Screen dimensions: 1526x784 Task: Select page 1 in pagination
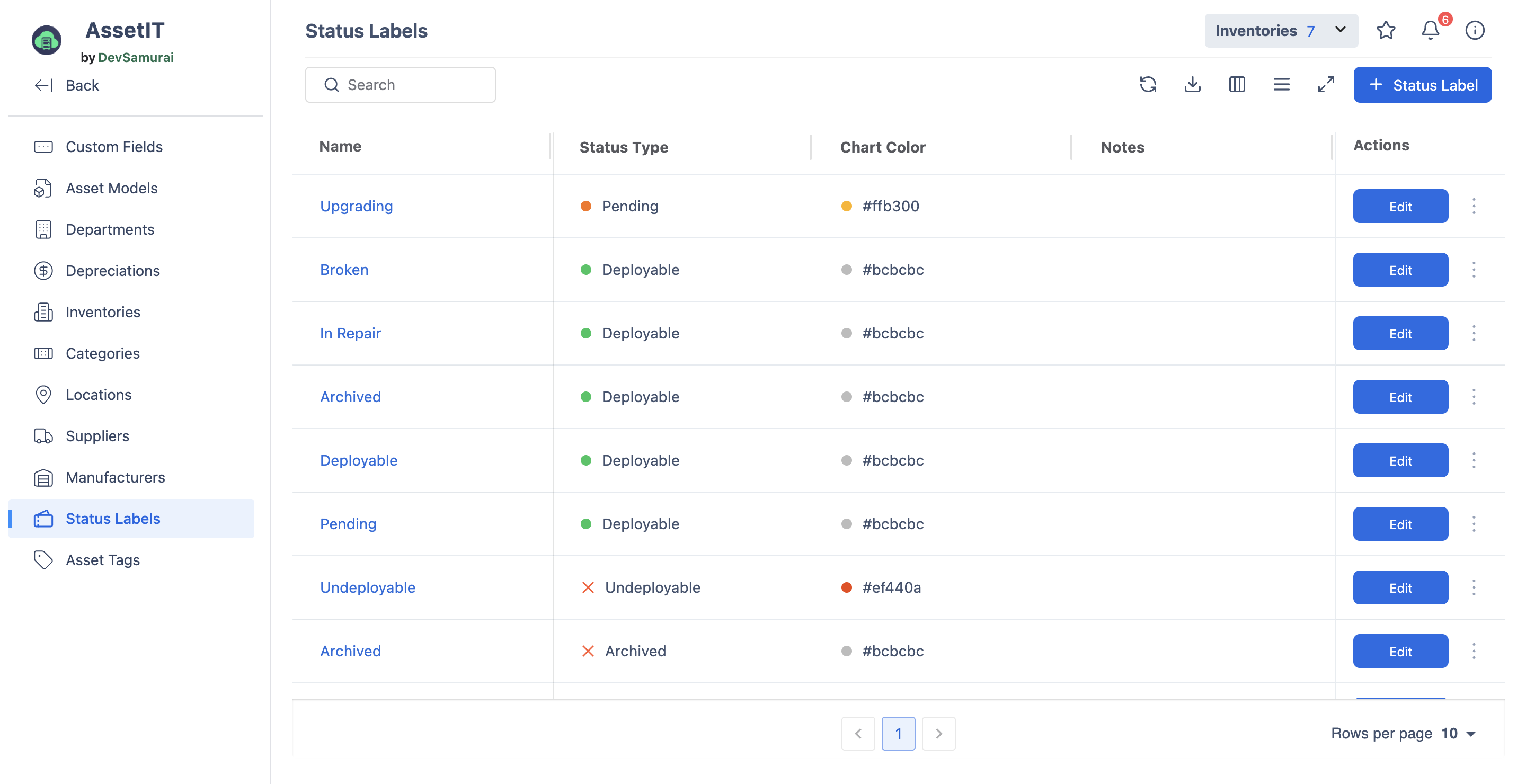point(898,734)
